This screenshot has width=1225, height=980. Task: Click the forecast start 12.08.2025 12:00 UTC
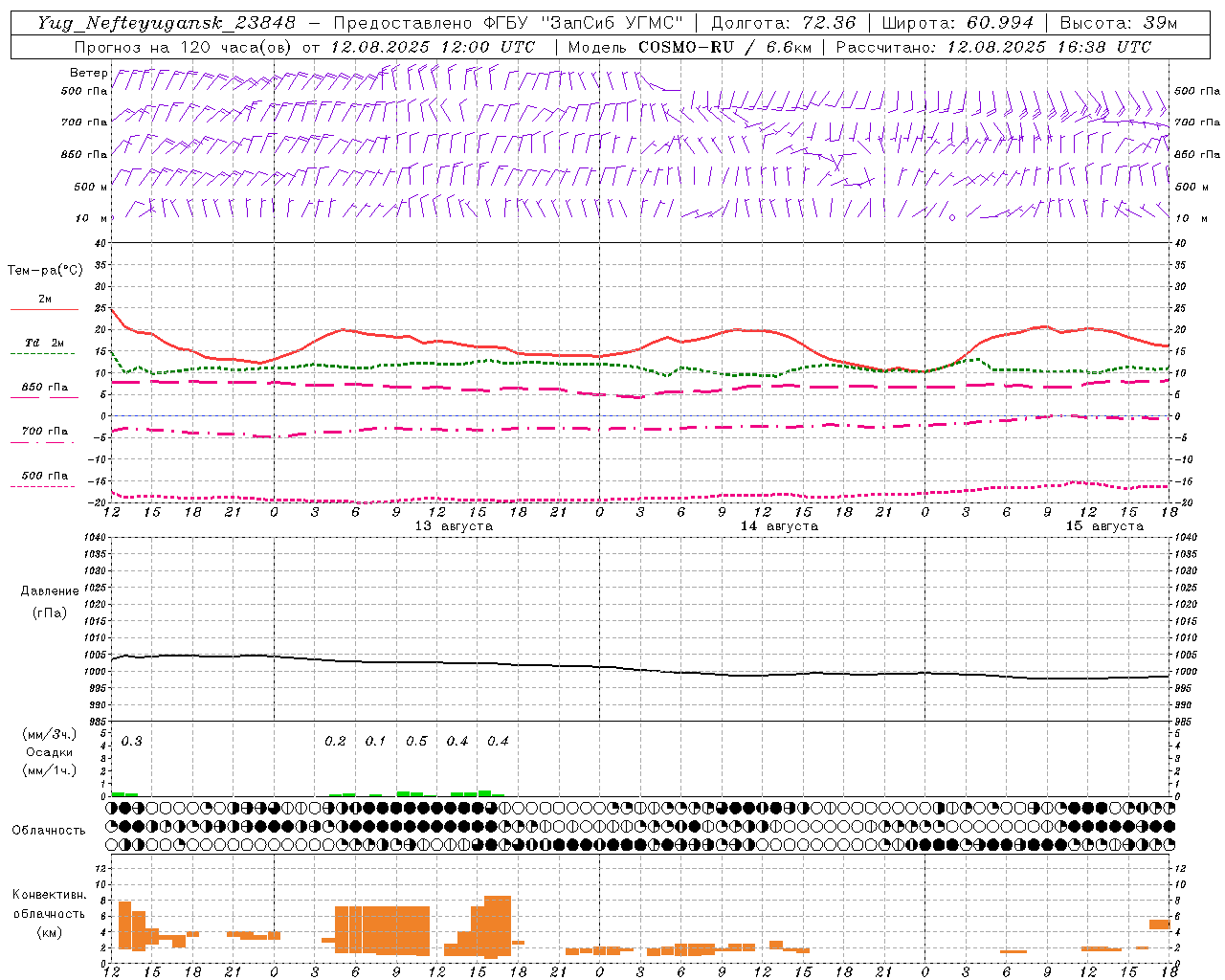click(433, 47)
